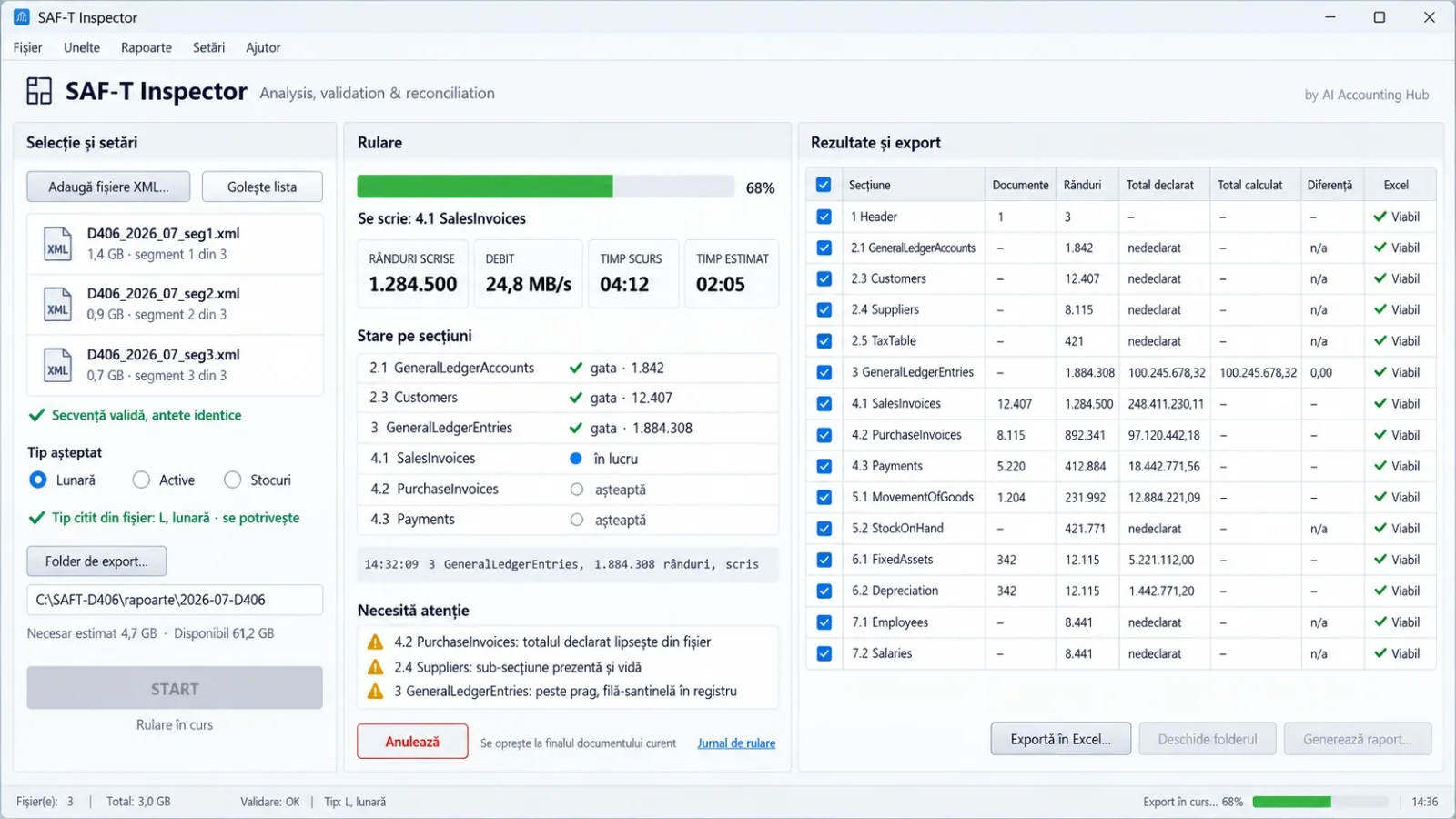Viewport: 1456px width, 819px height.
Task: Click in-progress dot for 4.1 SalesInvoices
Action: 576,459
